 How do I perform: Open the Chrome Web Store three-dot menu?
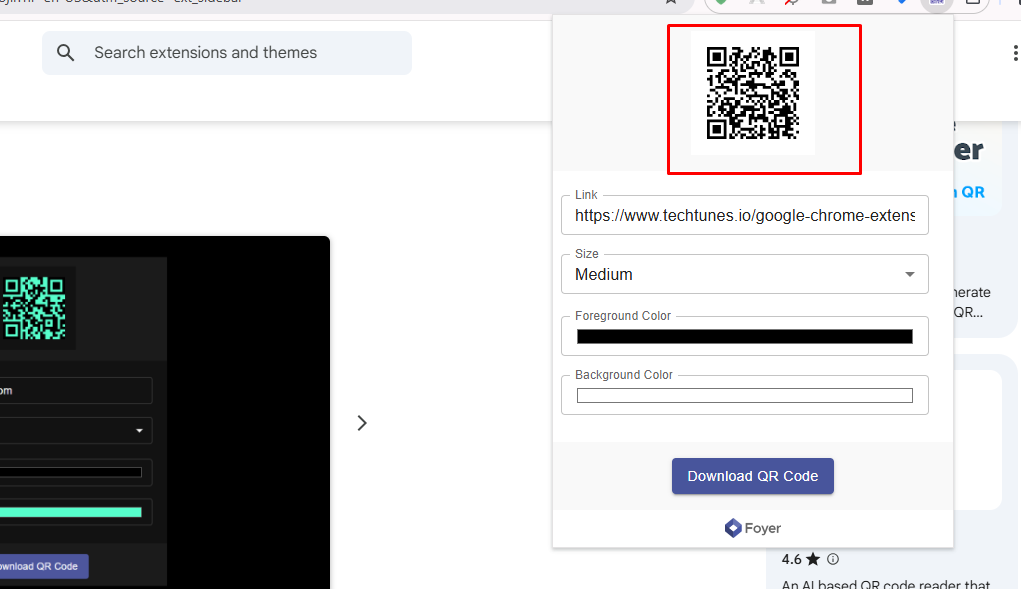tap(1016, 52)
